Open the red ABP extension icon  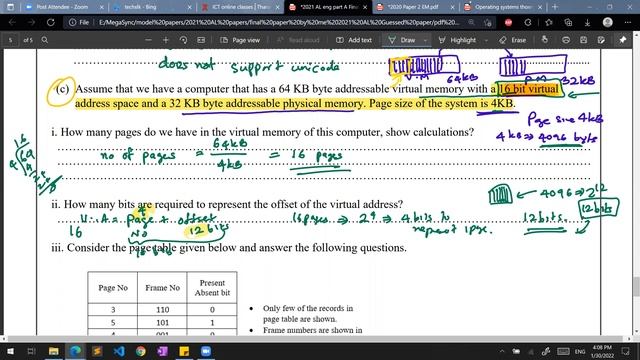pos(509,23)
